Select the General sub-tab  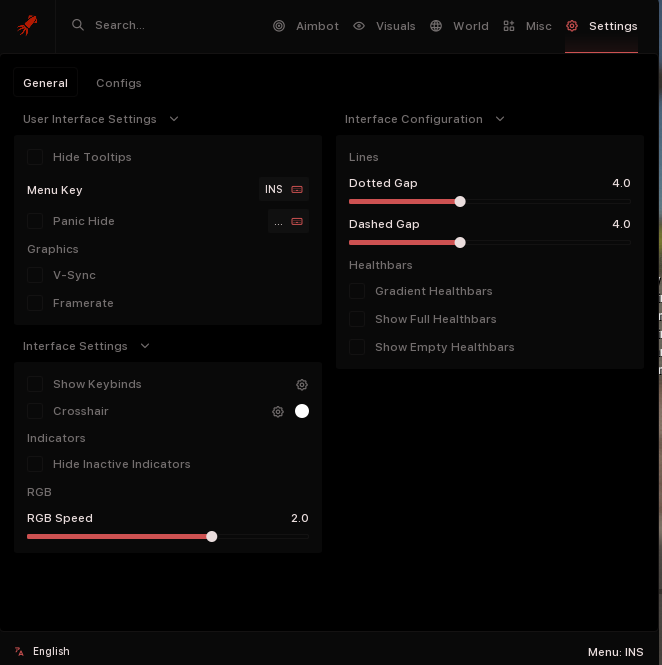[x=45, y=83]
